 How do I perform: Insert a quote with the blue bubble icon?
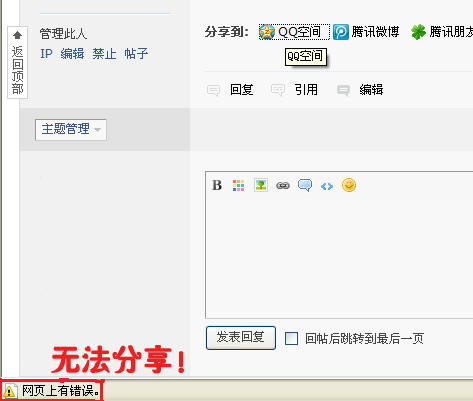coord(305,185)
